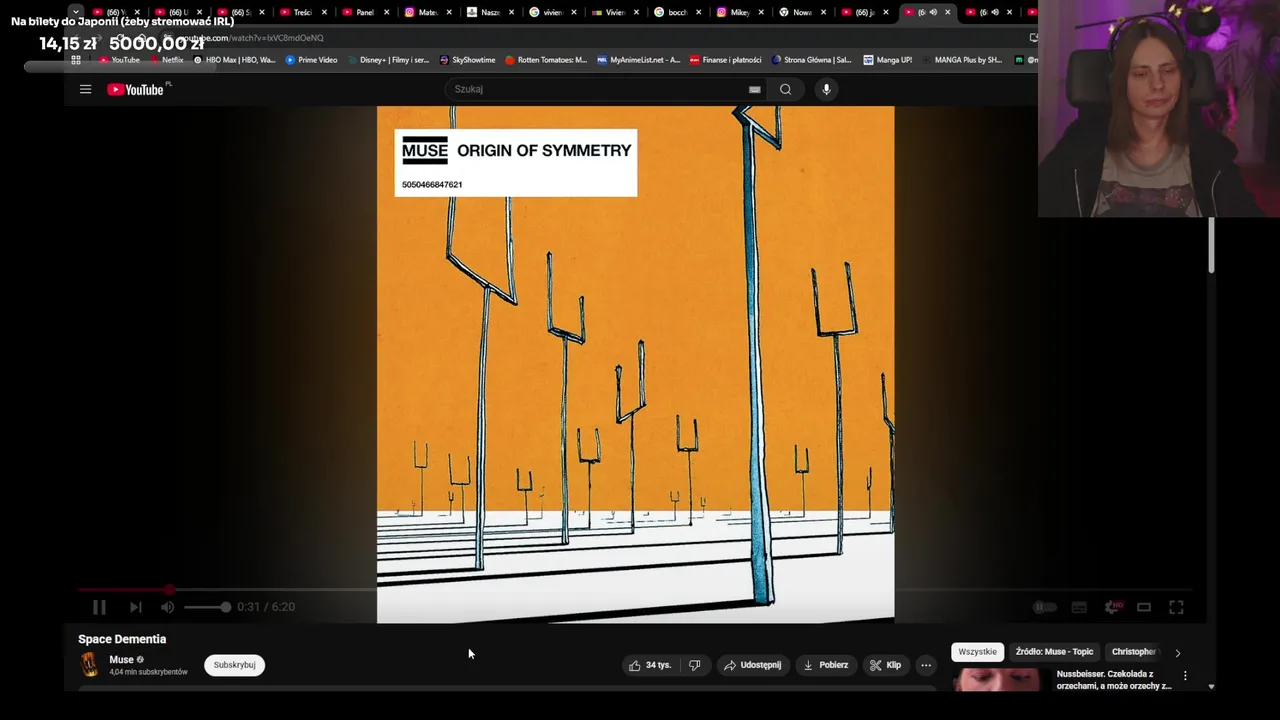Skip to the next video
This screenshot has height=720, width=1280.
[x=135, y=607]
